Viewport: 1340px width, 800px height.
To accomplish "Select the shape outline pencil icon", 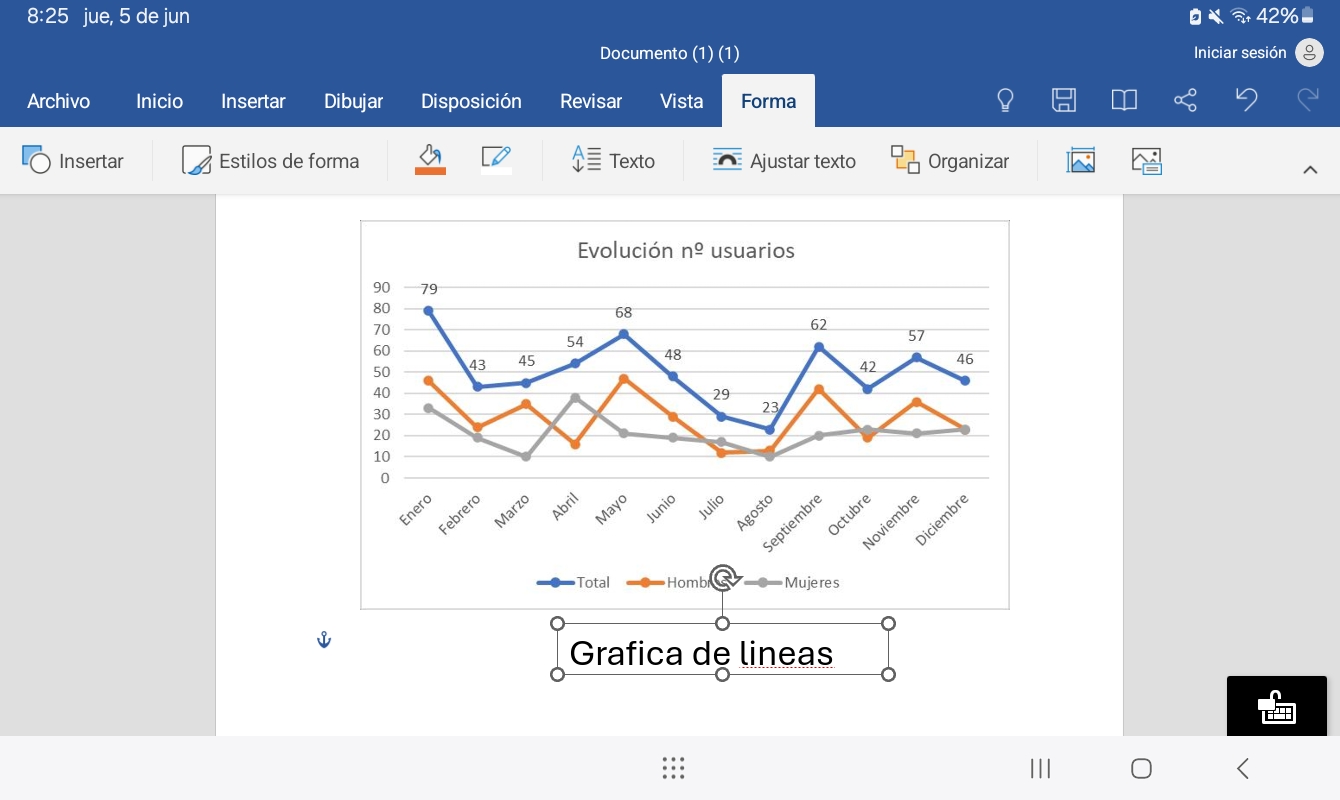I will 496,160.
